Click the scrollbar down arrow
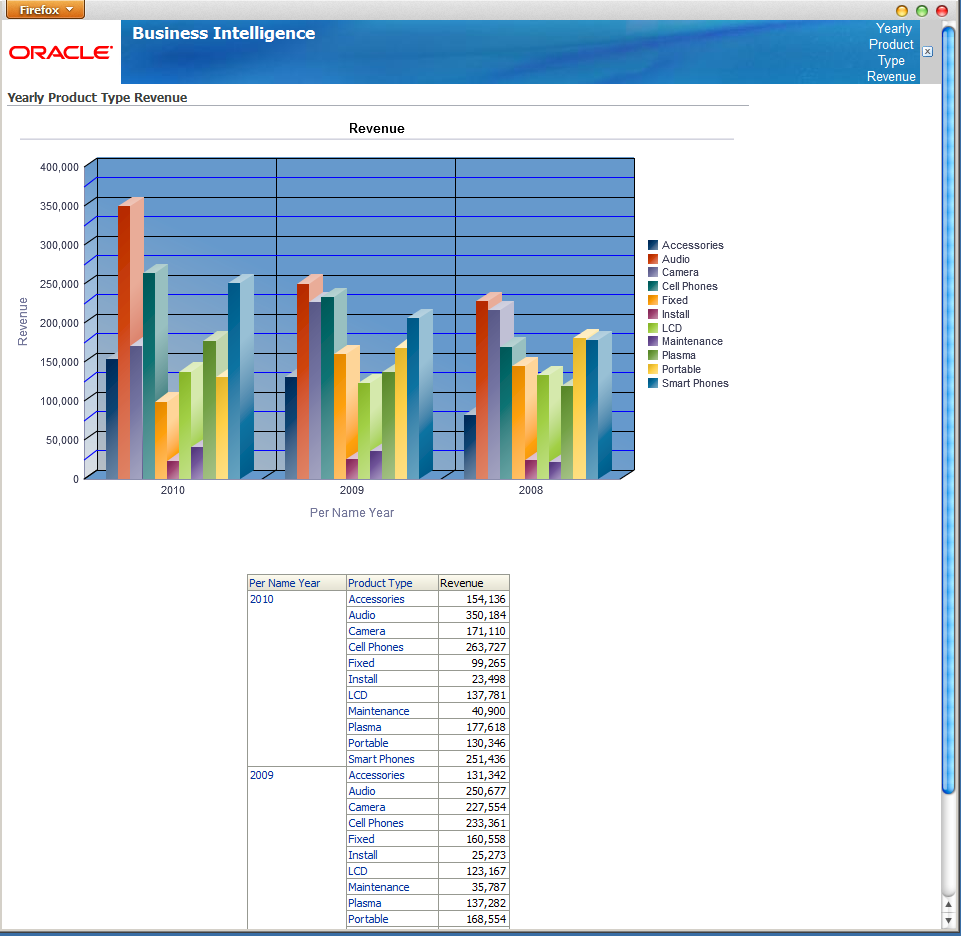This screenshot has height=936, width=961. pyautogui.click(x=946, y=922)
